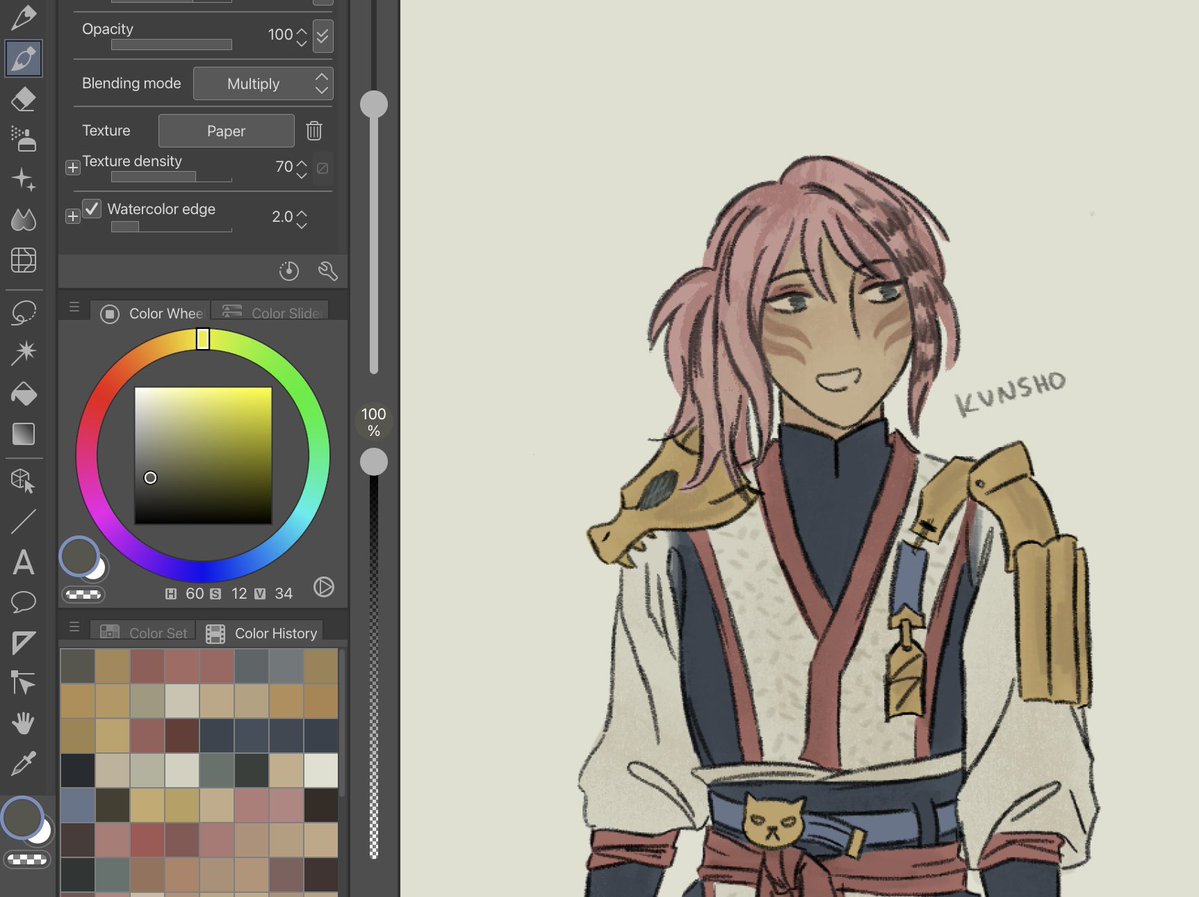Viewport: 1199px width, 897px height.
Task: Switch to the Color Set tab
Action: coord(144,632)
